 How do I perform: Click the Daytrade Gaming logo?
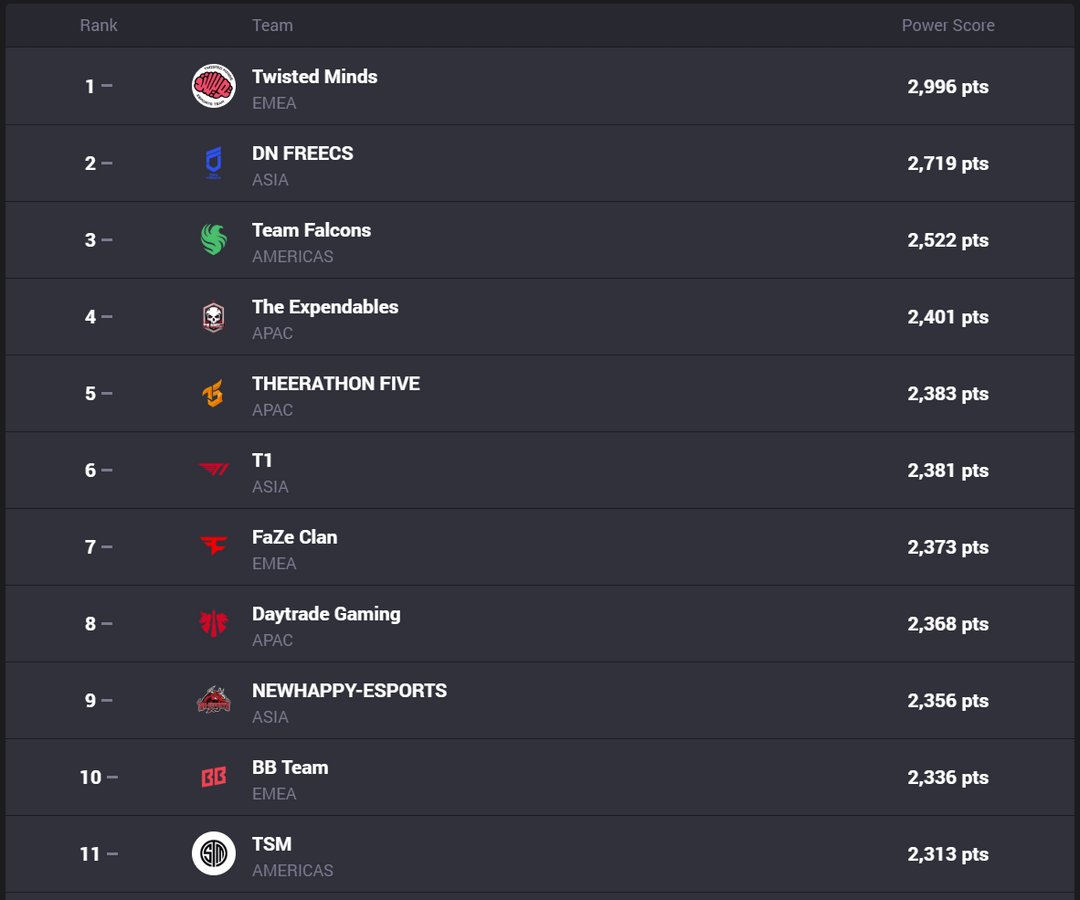tap(213, 624)
